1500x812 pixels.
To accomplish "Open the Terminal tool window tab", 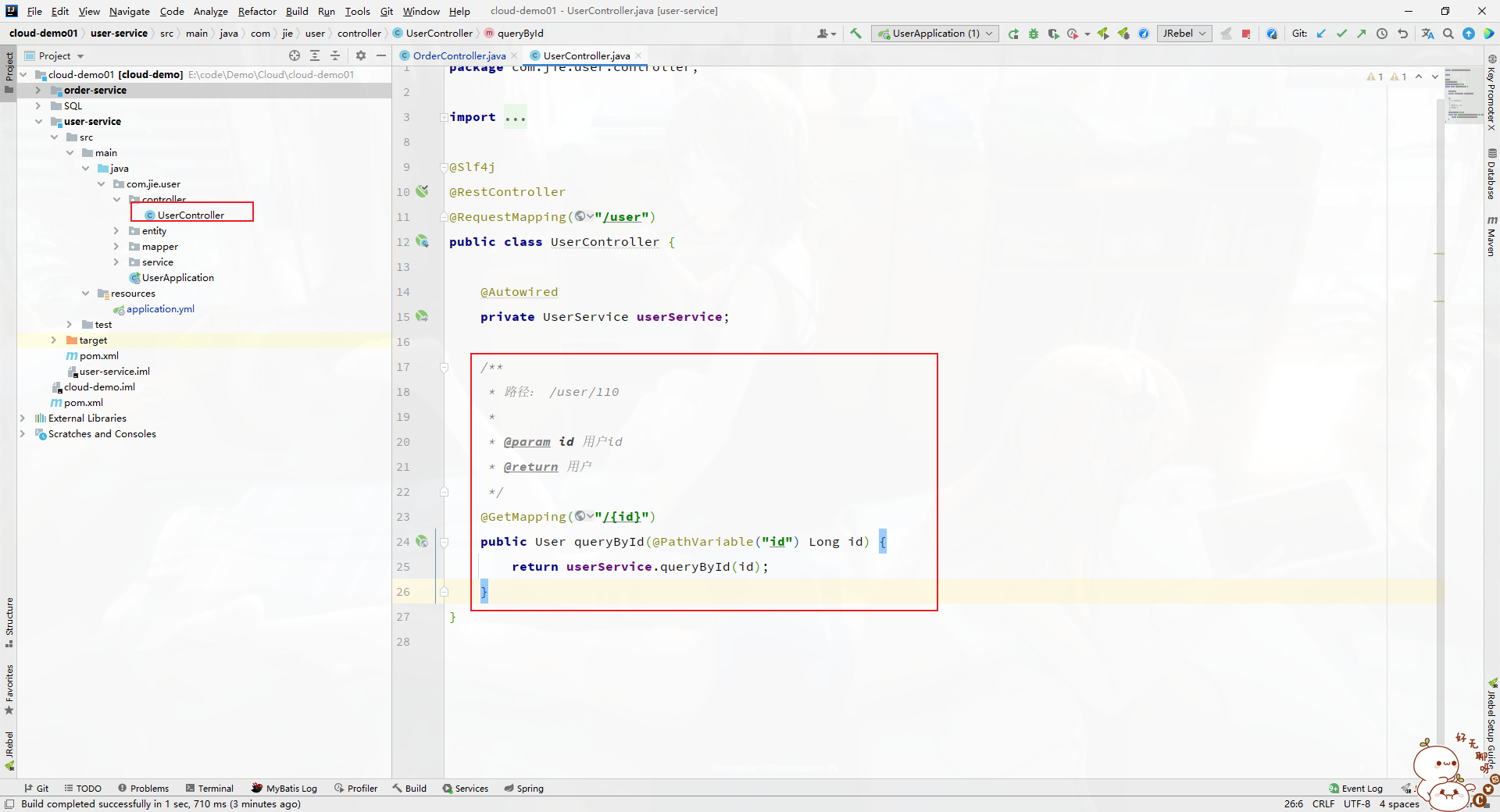I will pyautogui.click(x=209, y=789).
